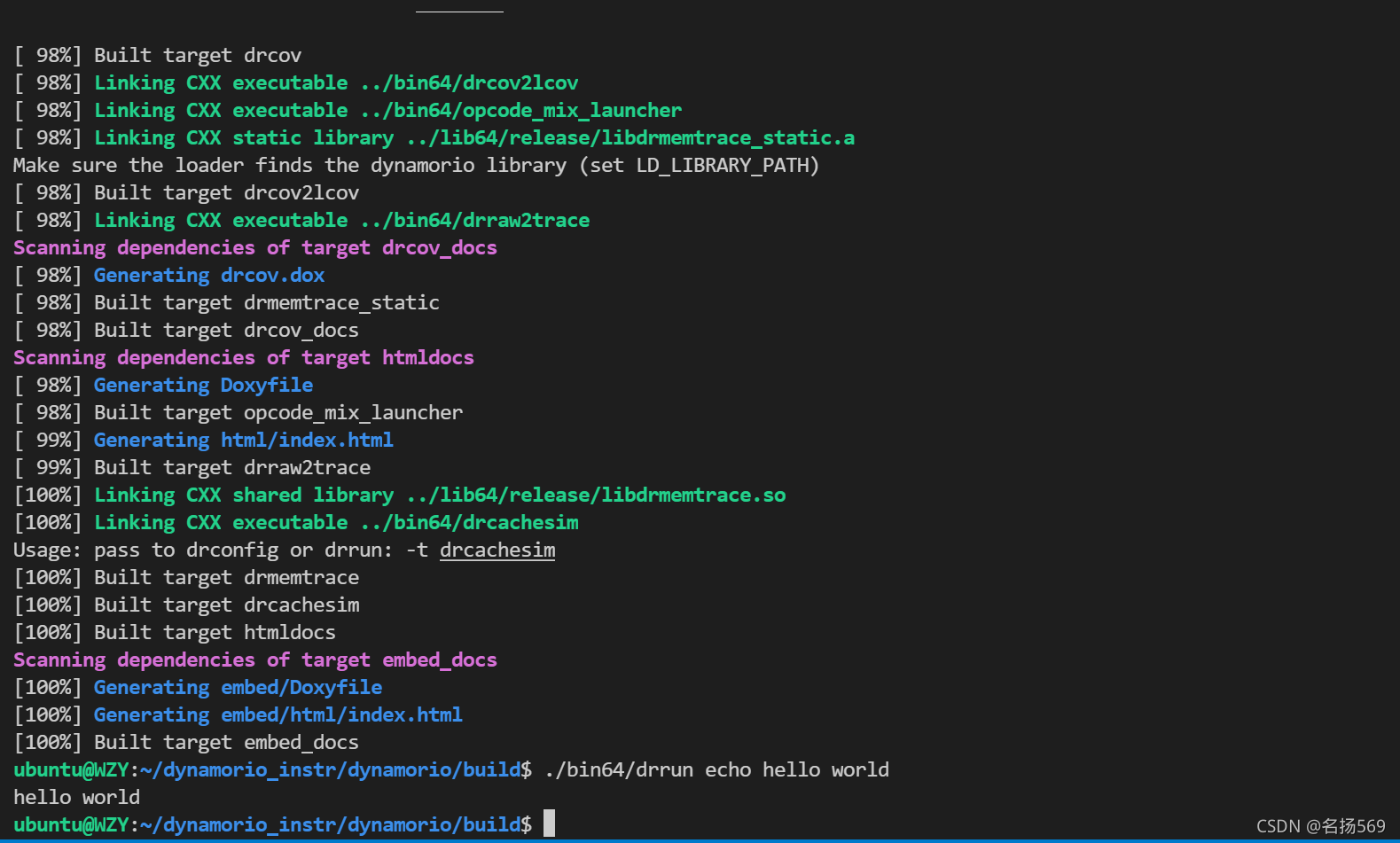Select the line linking ../bin64/drcov2lcov executable
This screenshot has width=1400, height=843.
[296, 83]
